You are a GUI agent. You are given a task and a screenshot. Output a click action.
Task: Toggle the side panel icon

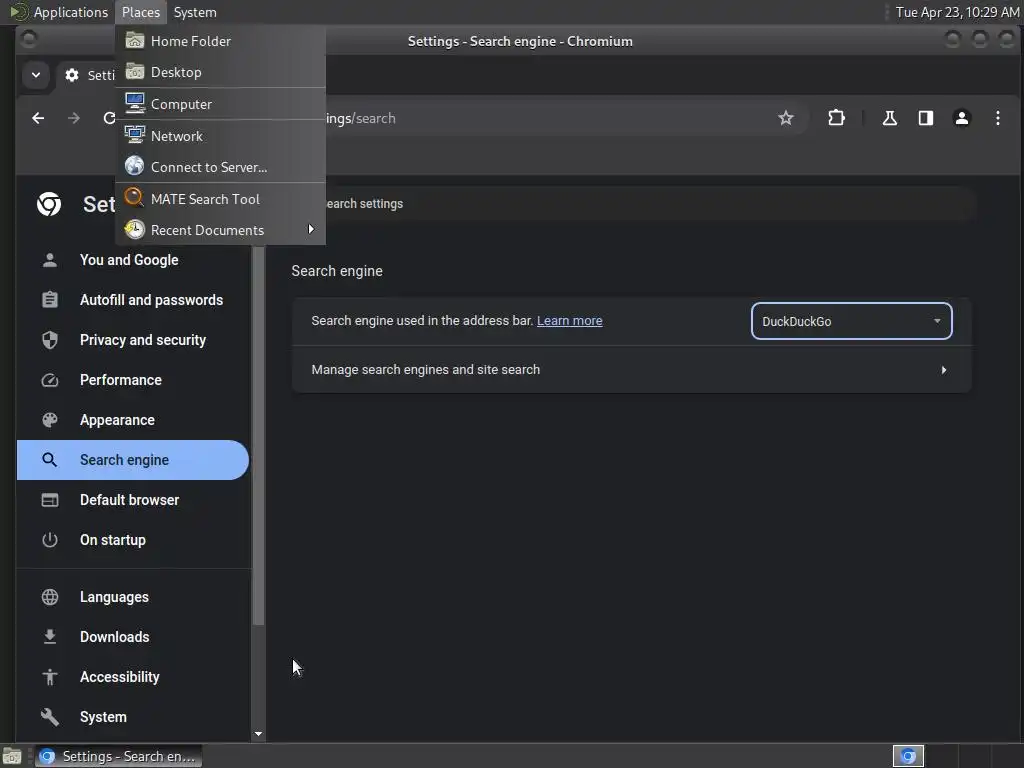coord(925,118)
